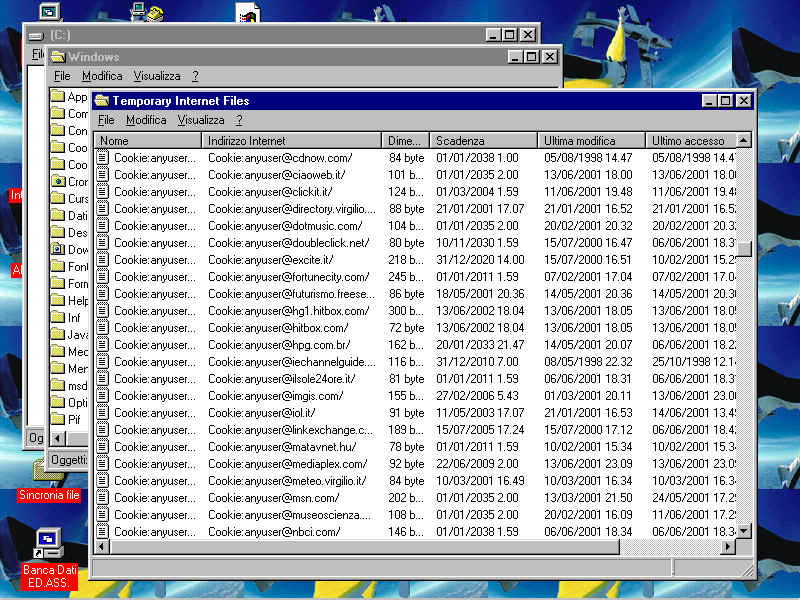
Task: Select the Help folder in Windows window
Action: point(69,301)
